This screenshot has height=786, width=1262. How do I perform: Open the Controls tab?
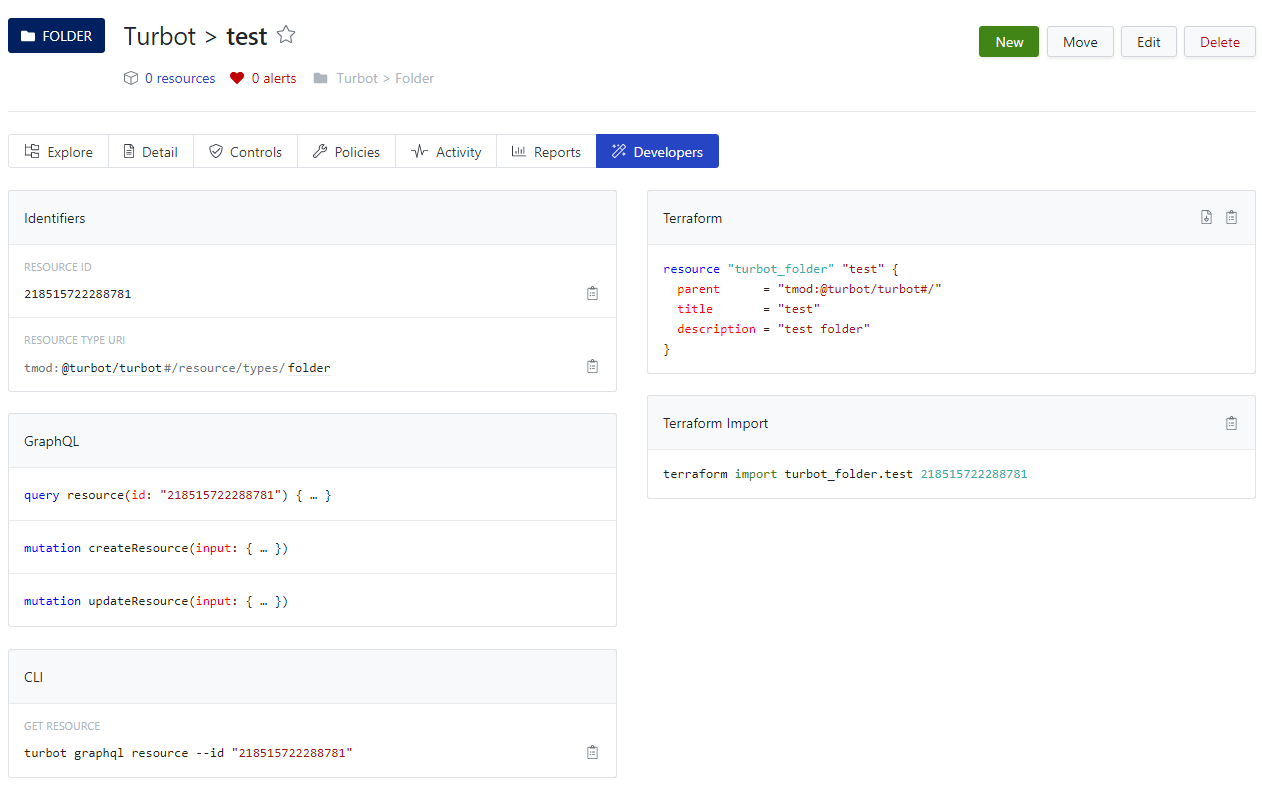pyautogui.click(x=245, y=152)
